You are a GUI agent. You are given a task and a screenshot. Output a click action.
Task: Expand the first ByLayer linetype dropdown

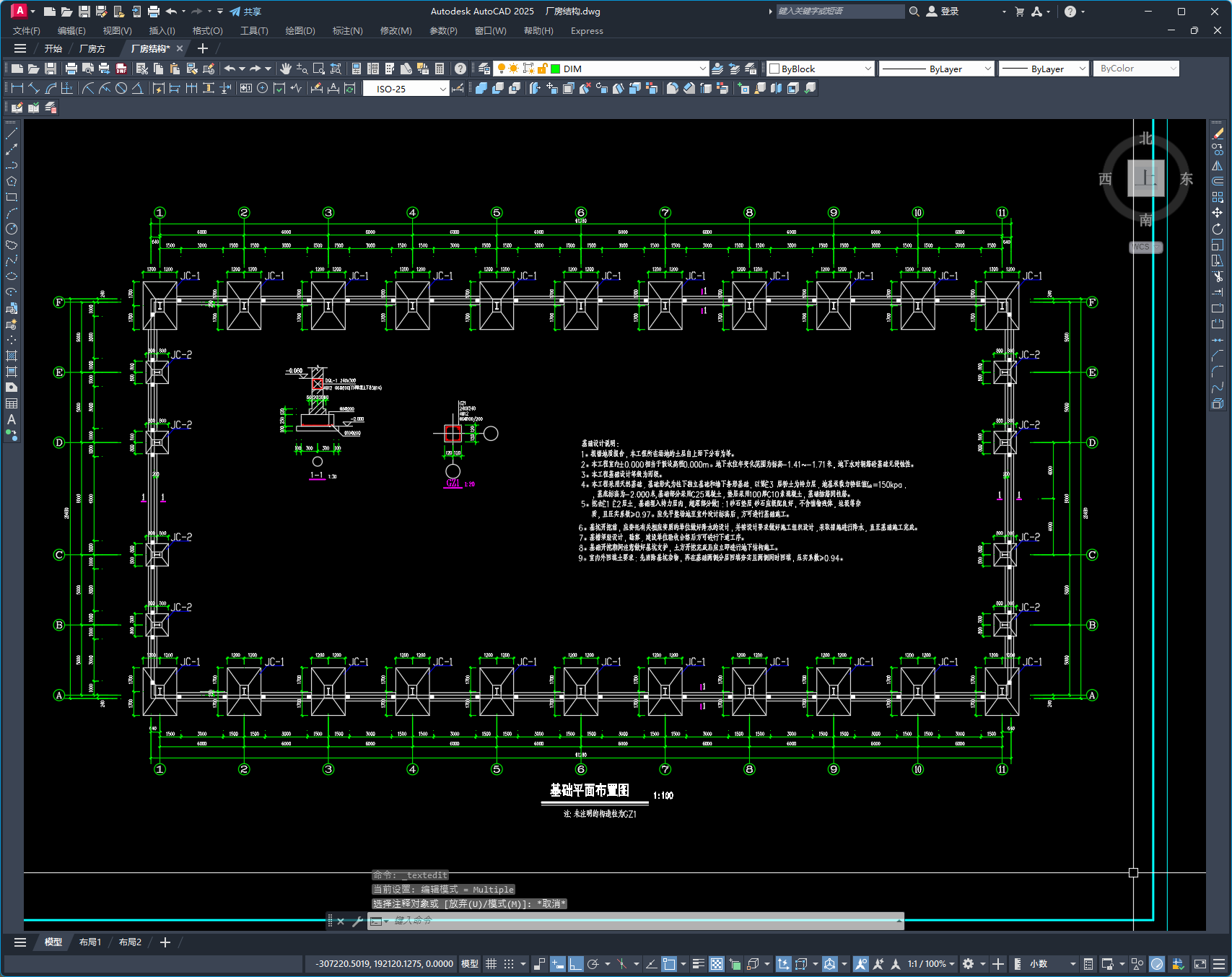pyautogui.click(x=988, y=69)
